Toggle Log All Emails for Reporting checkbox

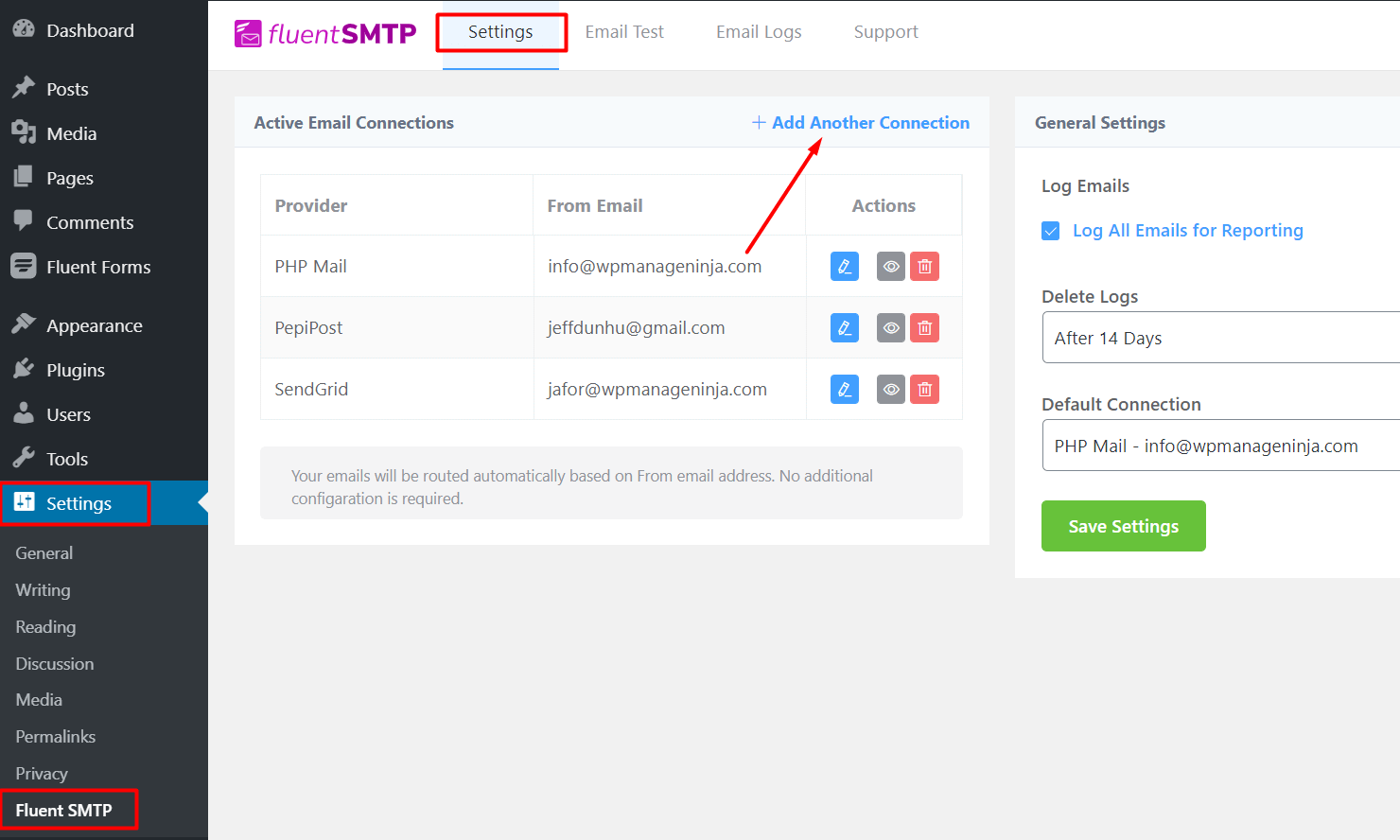tap(1051, 231)
